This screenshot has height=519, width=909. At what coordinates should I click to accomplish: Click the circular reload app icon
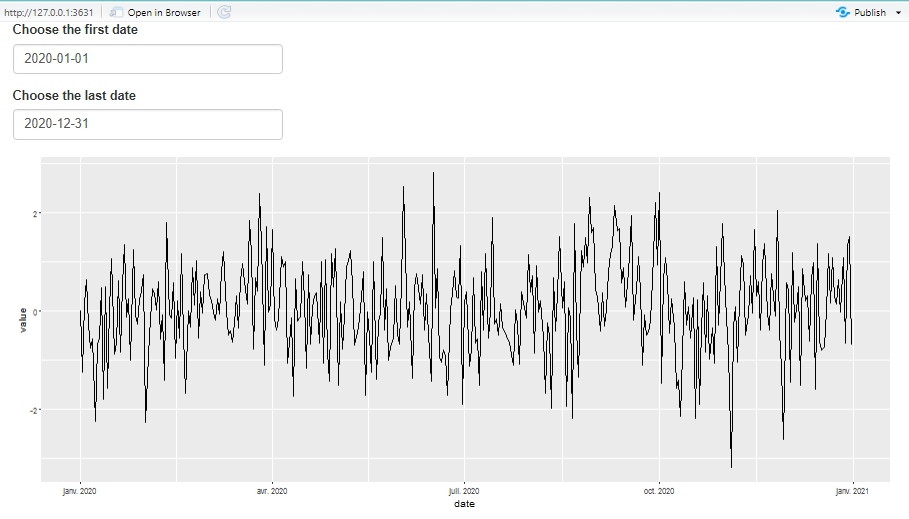tap(224, 12)
